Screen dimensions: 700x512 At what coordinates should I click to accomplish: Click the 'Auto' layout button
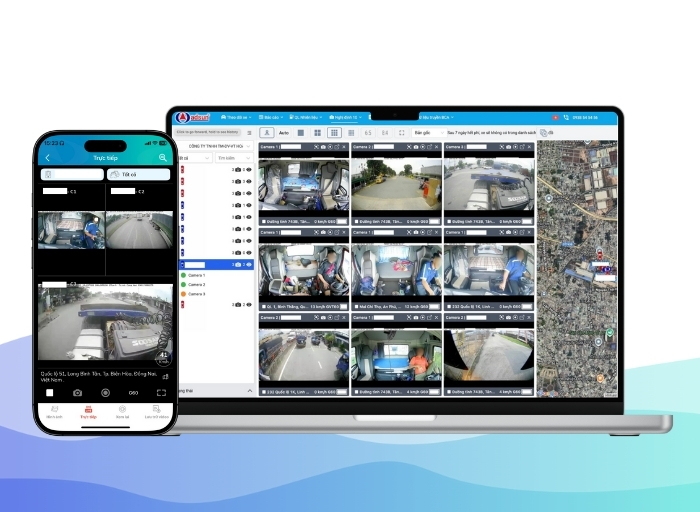pyautogui.click(x=284, y=132)
